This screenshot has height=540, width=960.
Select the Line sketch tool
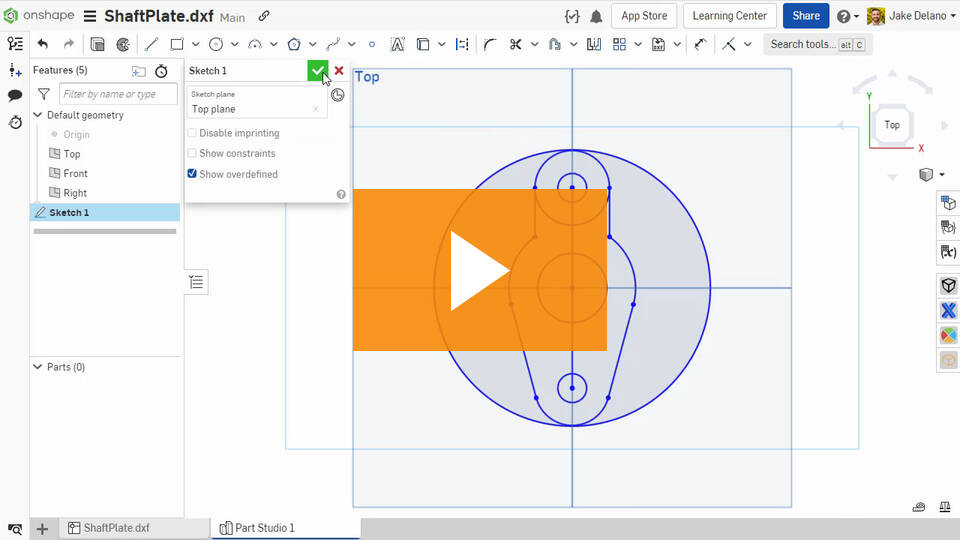151,44
